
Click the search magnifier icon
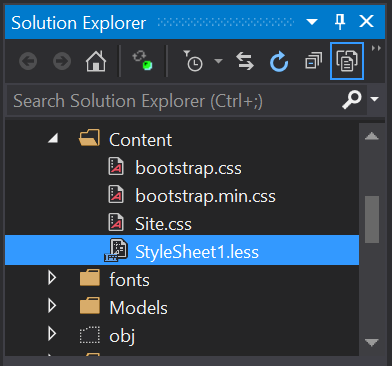click(352, 100)
